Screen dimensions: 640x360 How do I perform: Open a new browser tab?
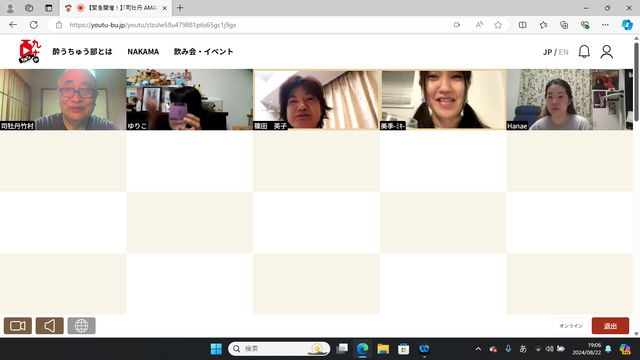point(180,8)
